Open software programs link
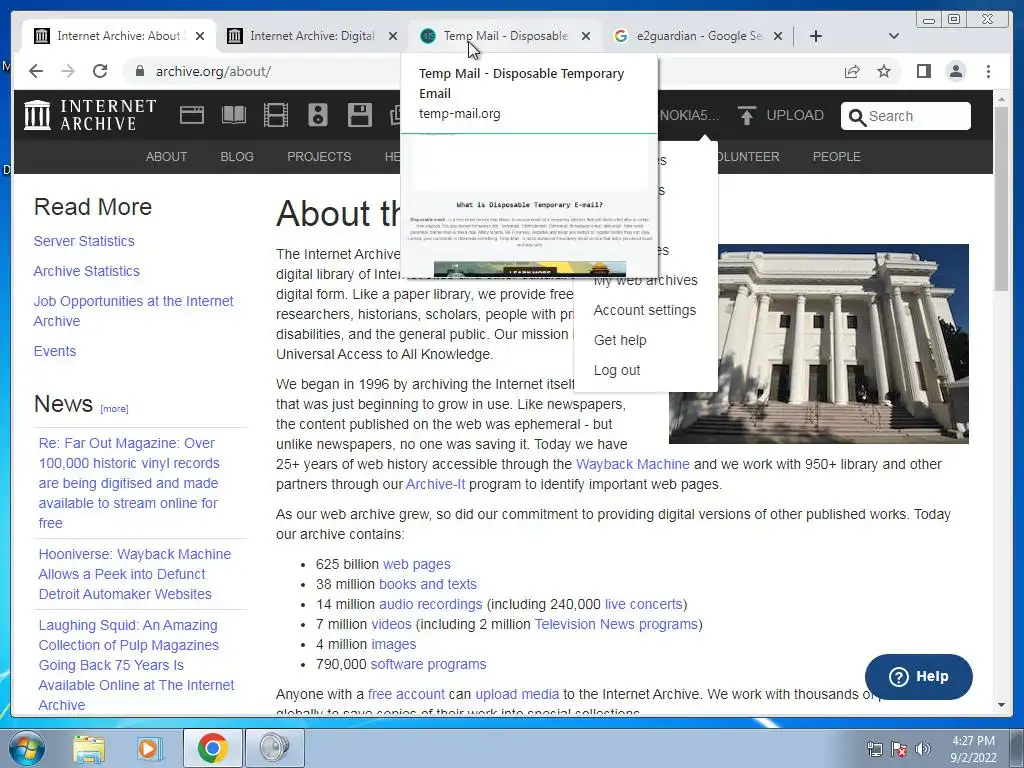The height and width of the screenshot is (768, 1024). coord(428,664)
